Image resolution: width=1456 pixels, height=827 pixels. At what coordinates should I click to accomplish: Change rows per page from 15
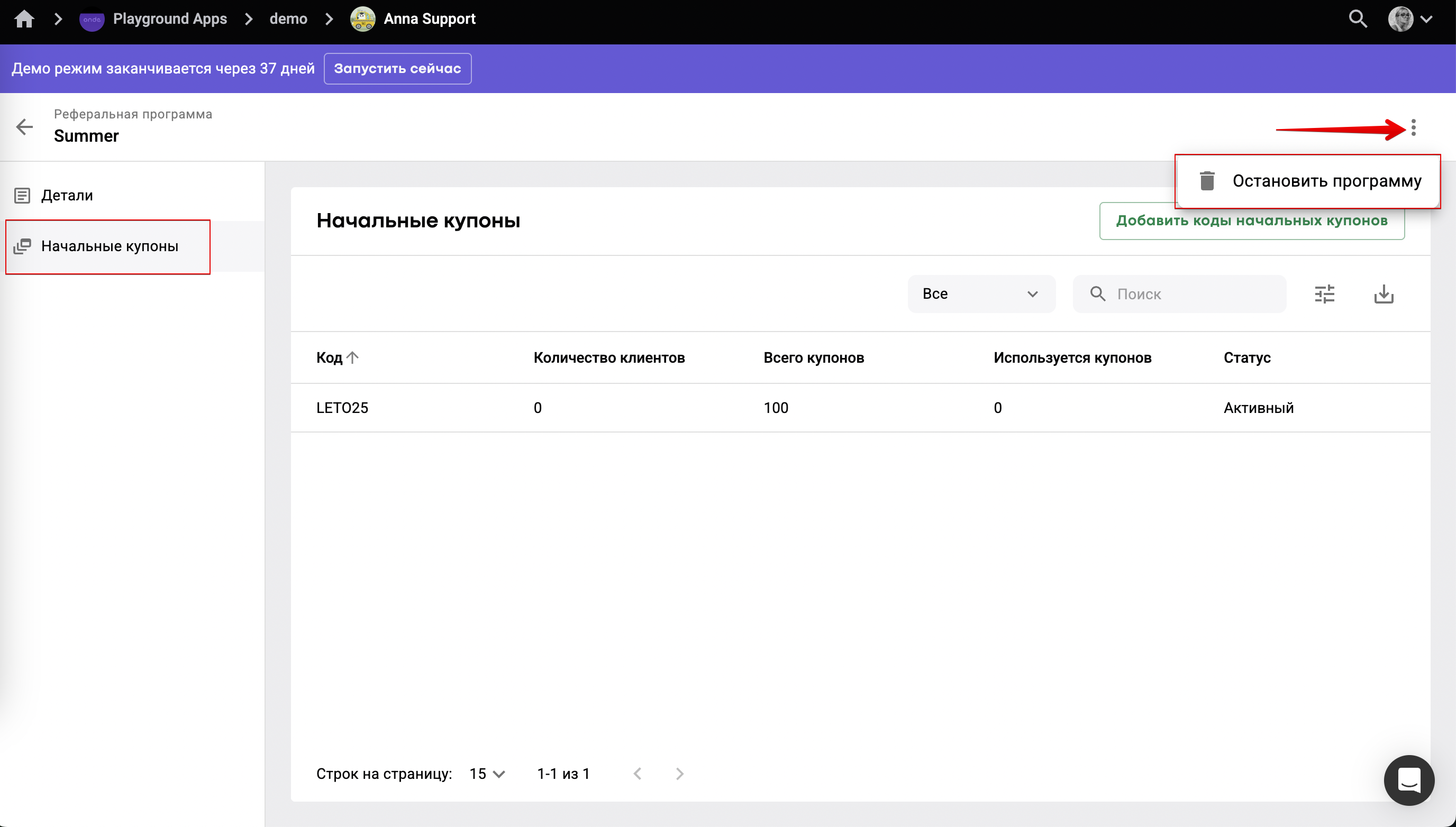[x=487, y=774]
